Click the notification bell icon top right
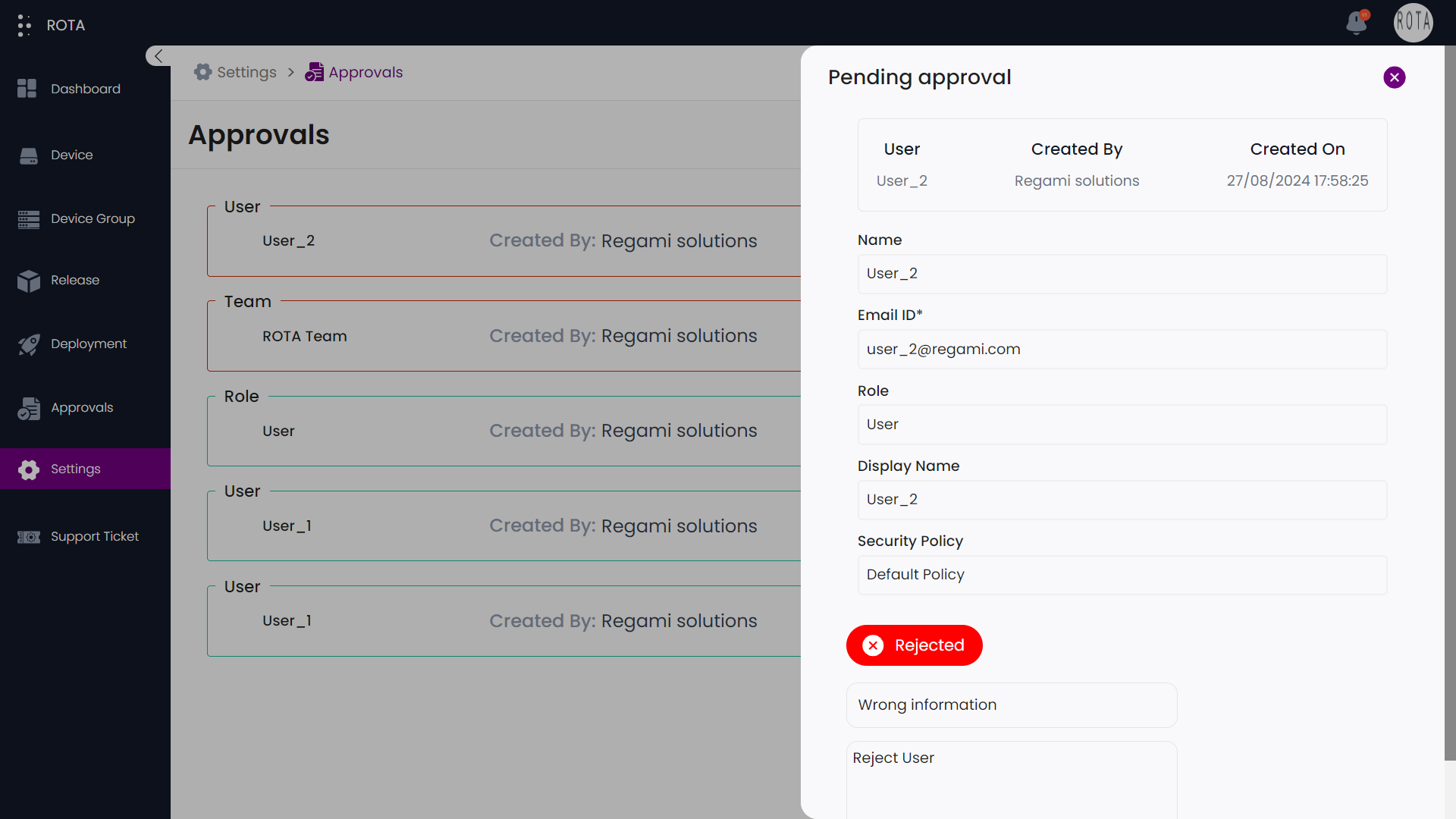The width and height of the screenshot is (1456, 819). [1356, 22]
